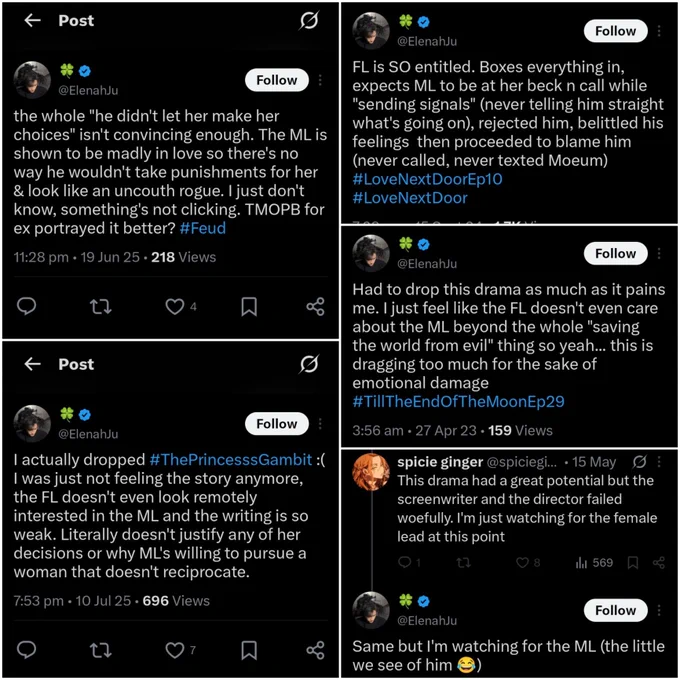Open the #LoveNextDoorEp10 hashtag
This screenshot has width=680, height=680.
pyautogui.click(x=427, y=179)
